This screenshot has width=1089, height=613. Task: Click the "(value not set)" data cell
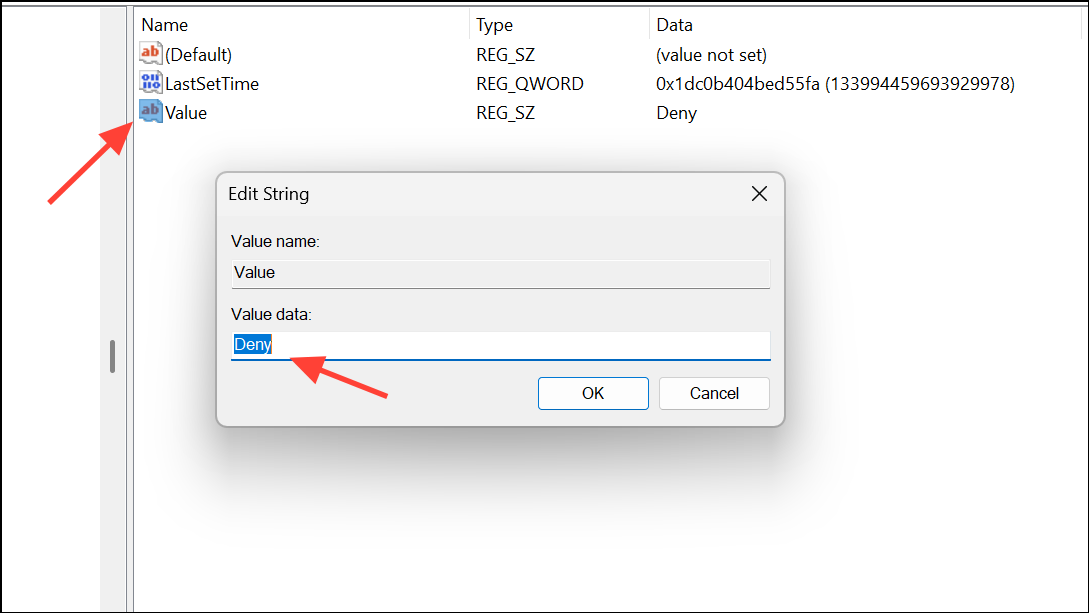click(x=711, y=55)
